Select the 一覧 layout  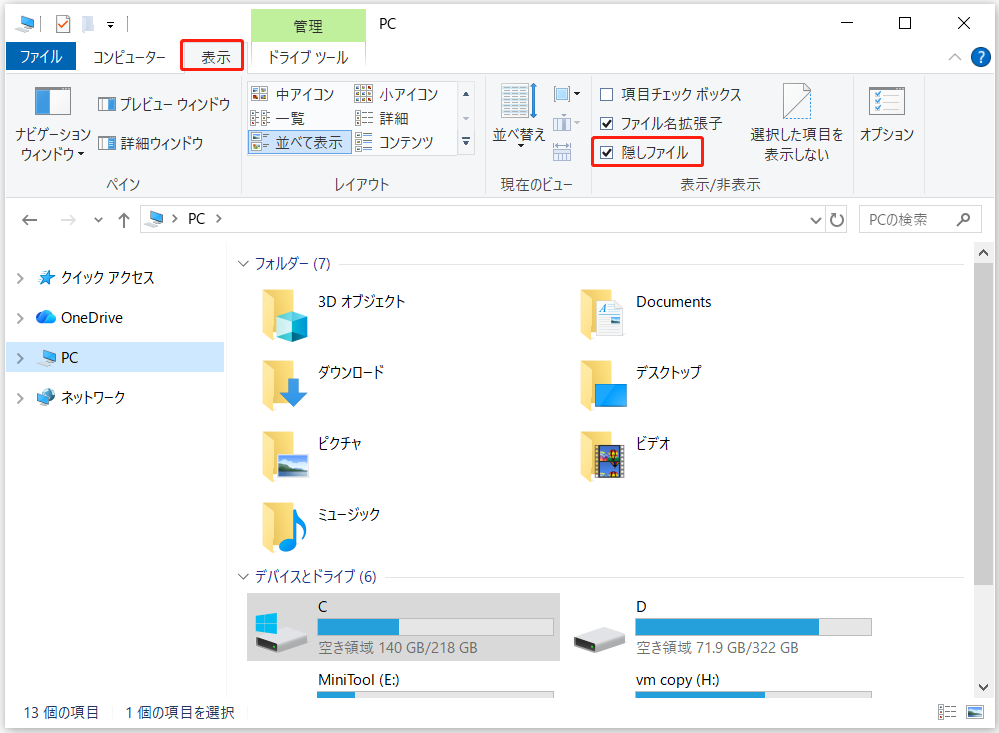click(x=278, y=118)
